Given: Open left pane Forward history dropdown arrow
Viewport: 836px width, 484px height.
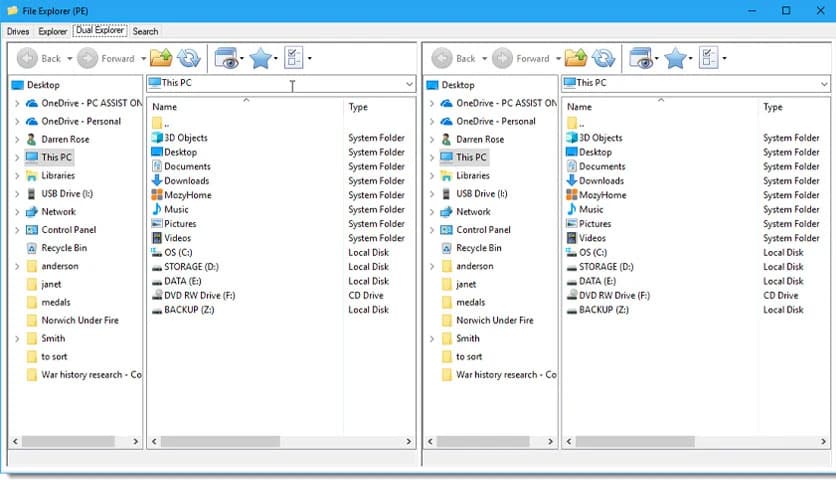Looking at the screenshot, I should click(143, 59).
